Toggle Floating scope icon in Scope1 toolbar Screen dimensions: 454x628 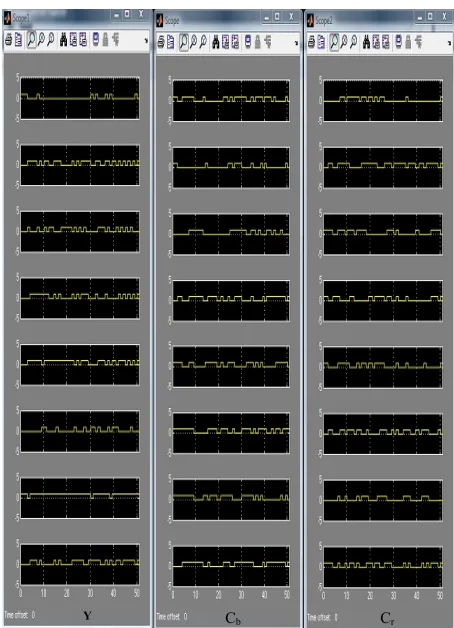click(96, 40)
